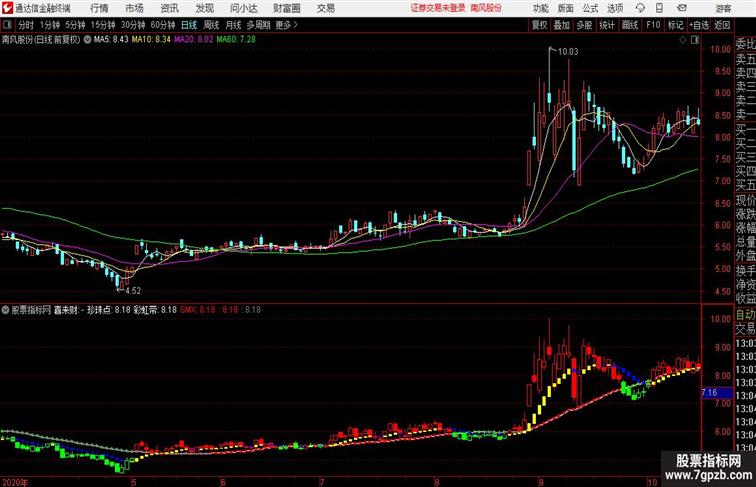The width and height of the screenshot is (756, 487).
Task: Open the 功能 menu
Action: [540, 8]
